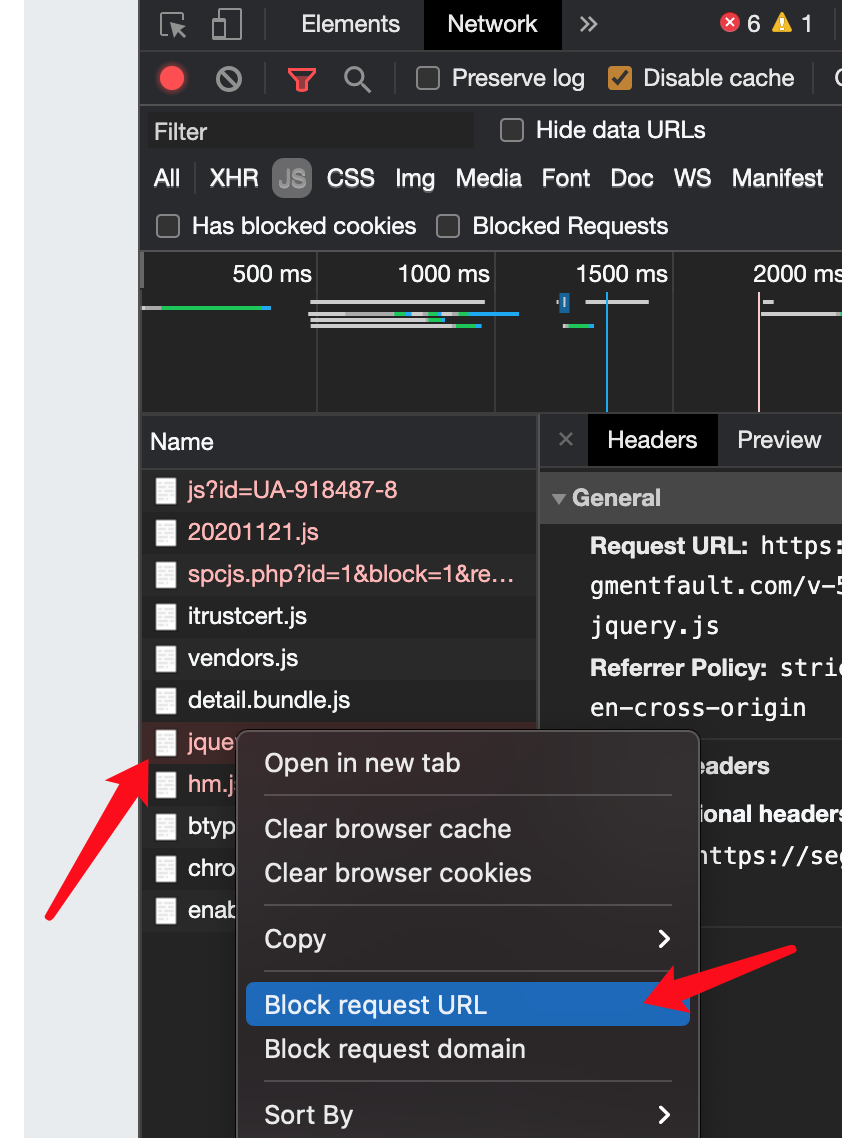Viewport: 842px width, 1138px height.
Task: Expand the more tabs chevron
Action: tap(588, 24)
